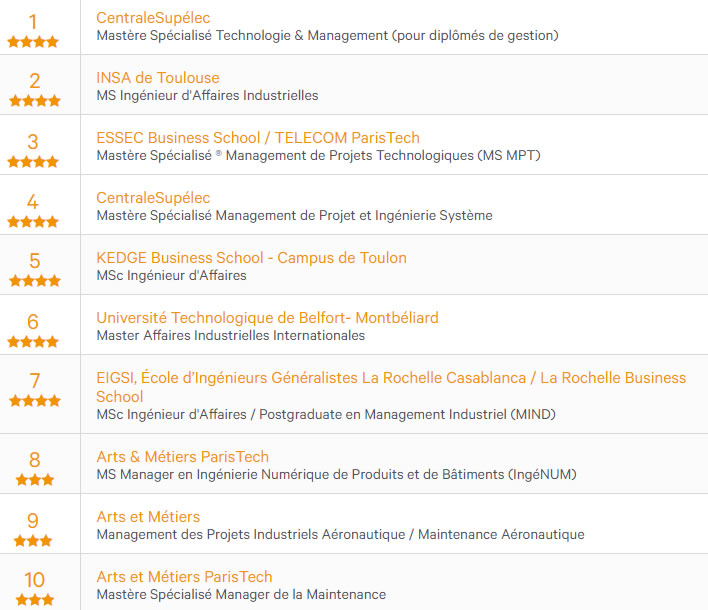708x610 pixels.
Task: Select rank number 8
Action: pyautogui.click(x=35, y=460)
